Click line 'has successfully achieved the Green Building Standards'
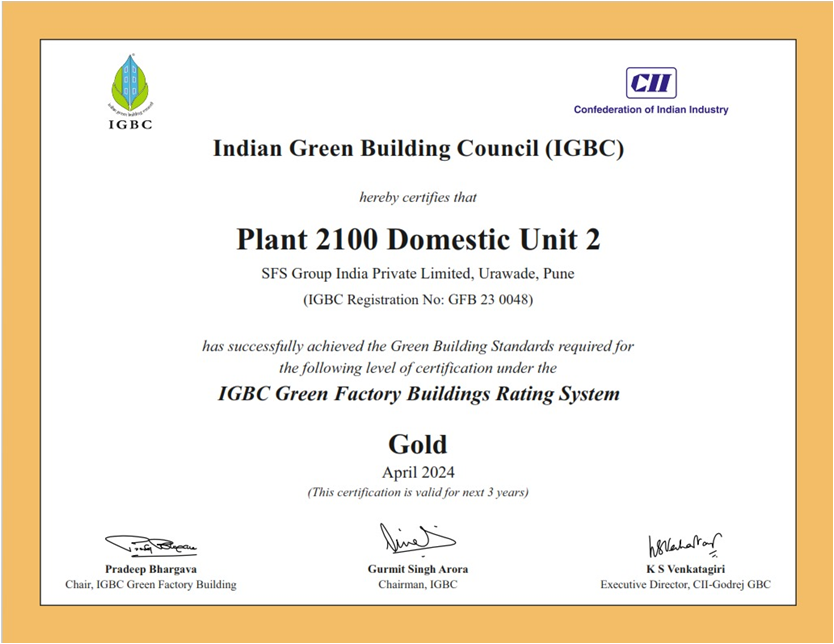This screenshot has height=644, width=834. pyautogui.click(x=418, y=346)
